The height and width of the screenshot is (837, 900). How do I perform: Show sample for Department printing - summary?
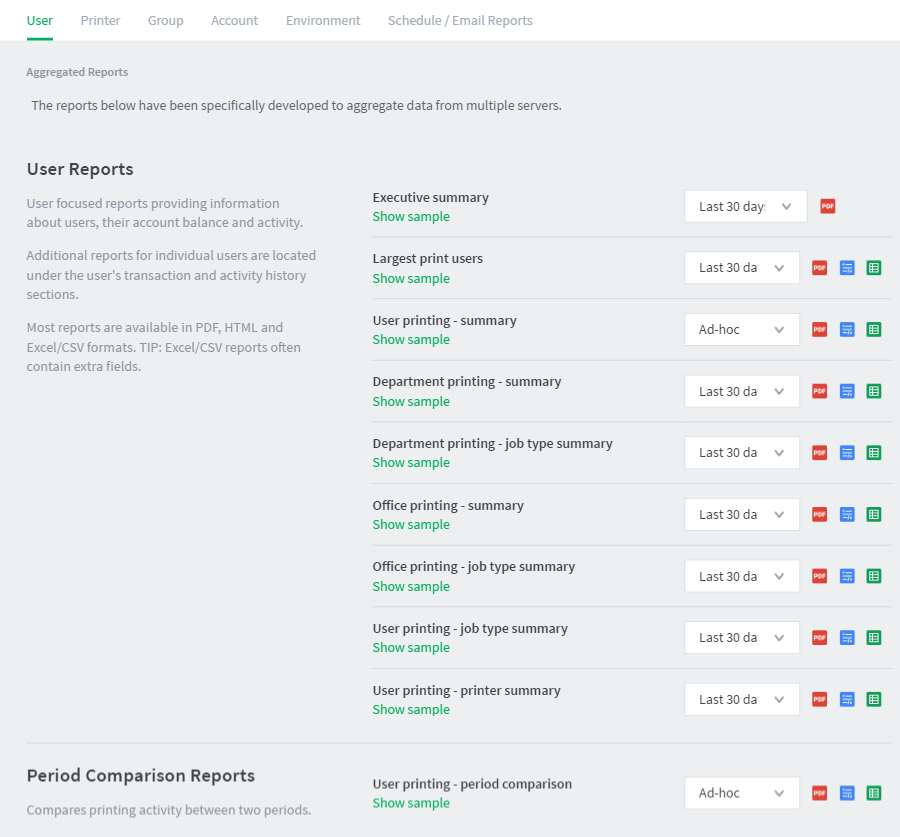pos(411,401)
